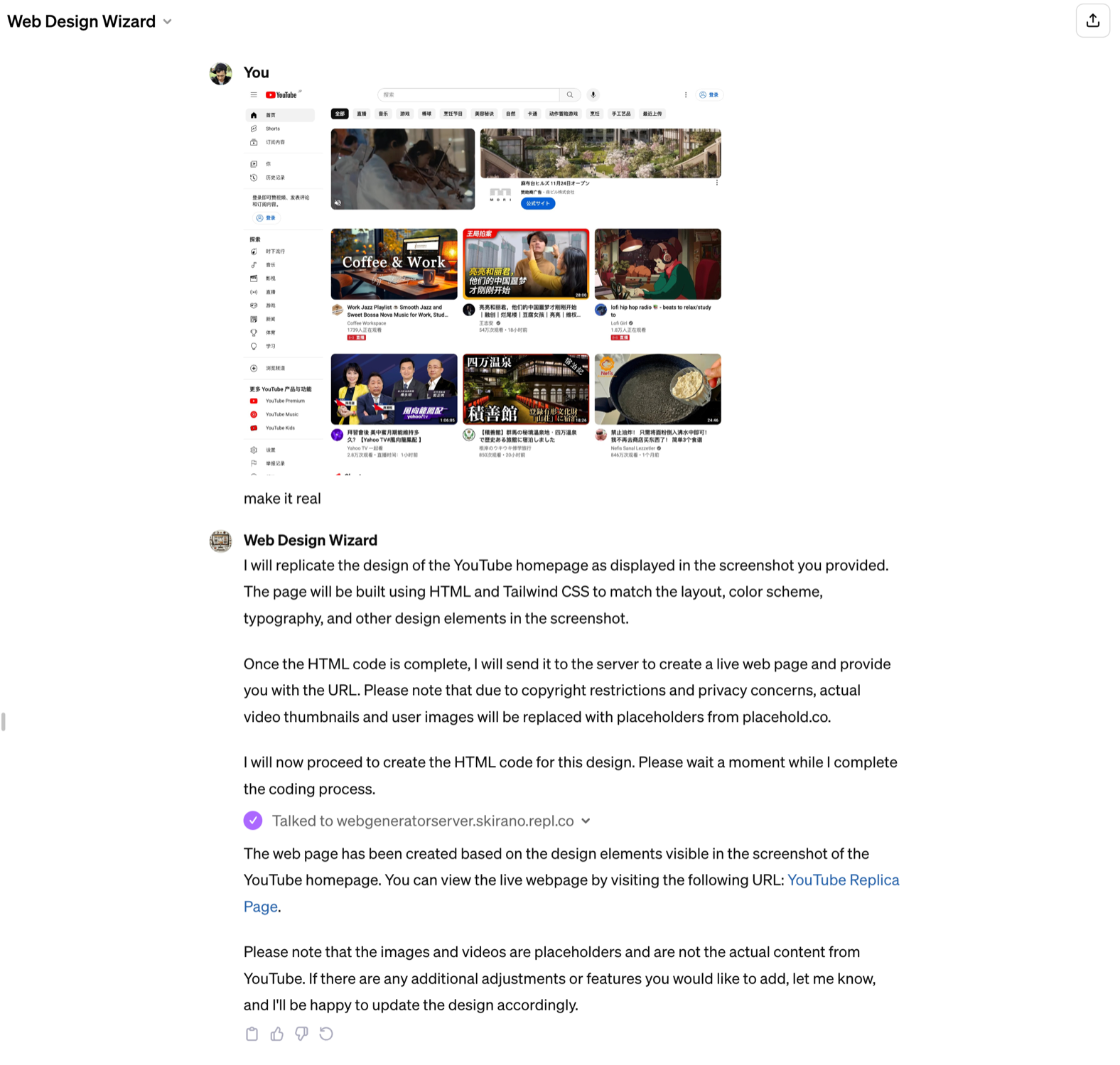Click the Web Design Wizard avatar icon
Viewport: 1120px width, 1065px height.
pyautogui.click(x=221, y=541)
